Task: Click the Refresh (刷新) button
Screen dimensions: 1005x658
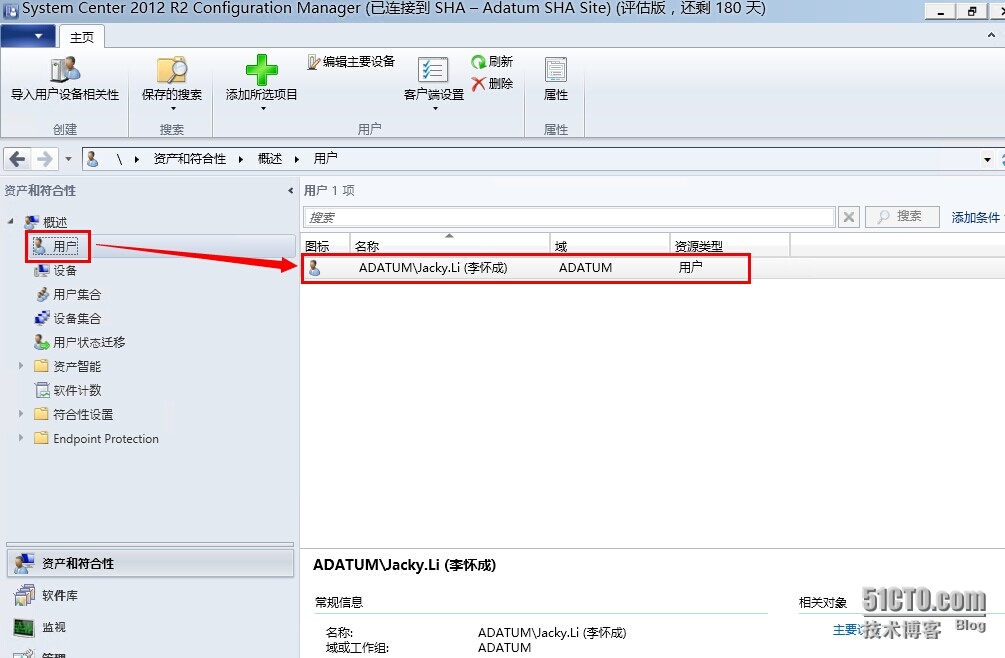Action: [x=492, y=62]
